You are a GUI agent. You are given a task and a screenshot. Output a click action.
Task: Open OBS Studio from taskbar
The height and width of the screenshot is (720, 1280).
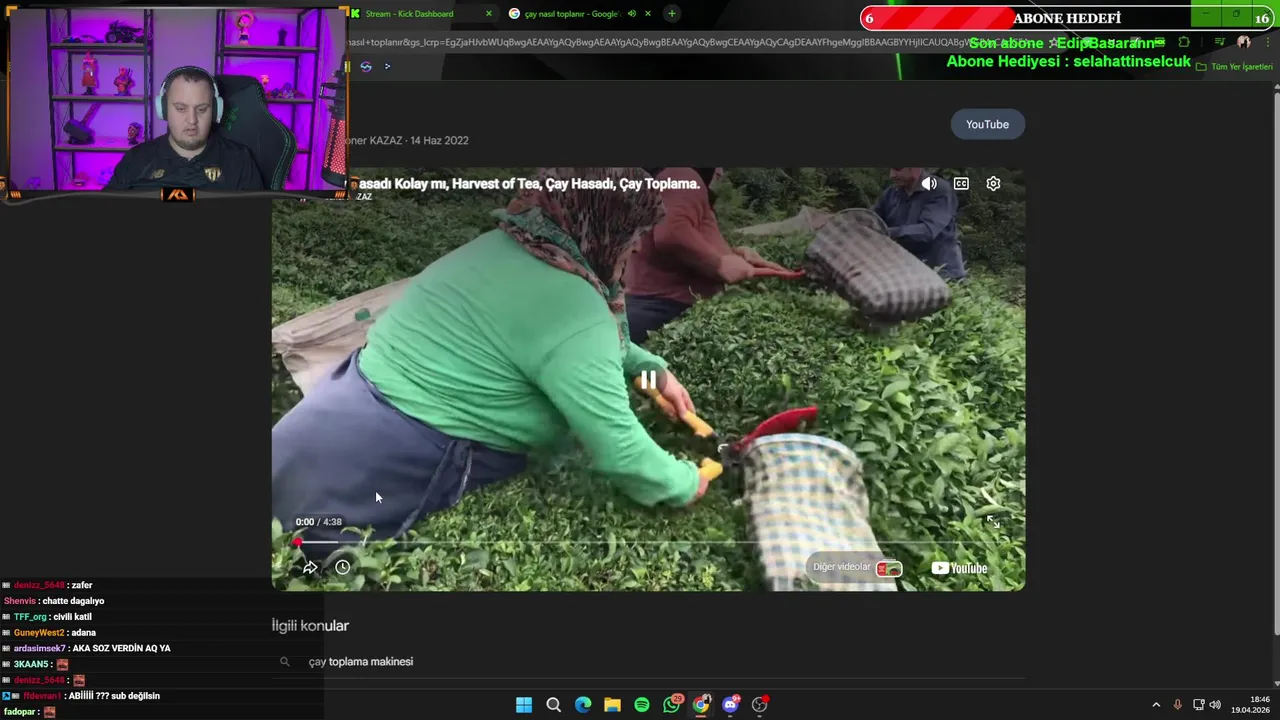[760, 705]
